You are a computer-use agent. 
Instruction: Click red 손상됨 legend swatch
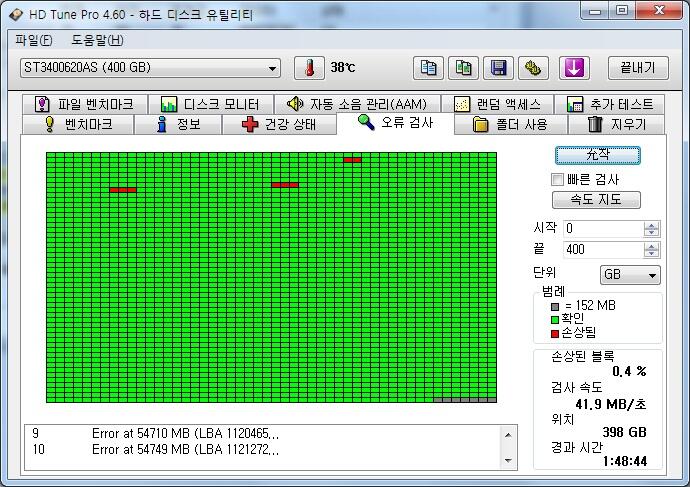(x=555, y=333)
